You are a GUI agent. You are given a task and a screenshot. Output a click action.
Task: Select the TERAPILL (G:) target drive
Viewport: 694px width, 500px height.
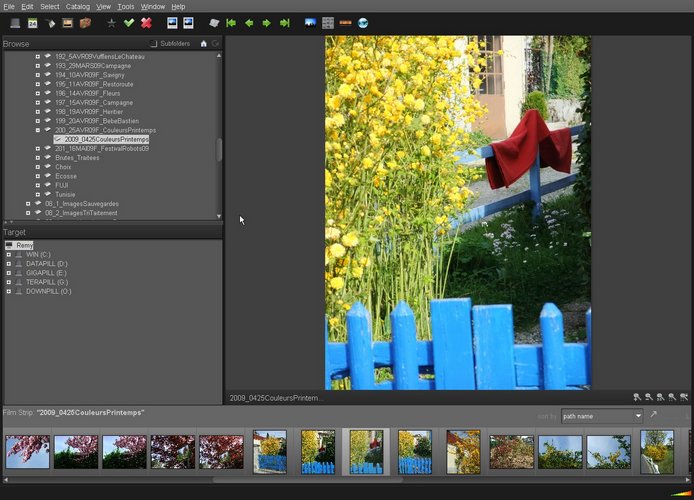[47, 282]
